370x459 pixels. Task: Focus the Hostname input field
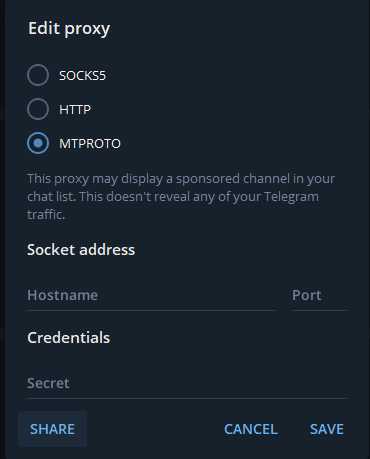click(151, 295)
